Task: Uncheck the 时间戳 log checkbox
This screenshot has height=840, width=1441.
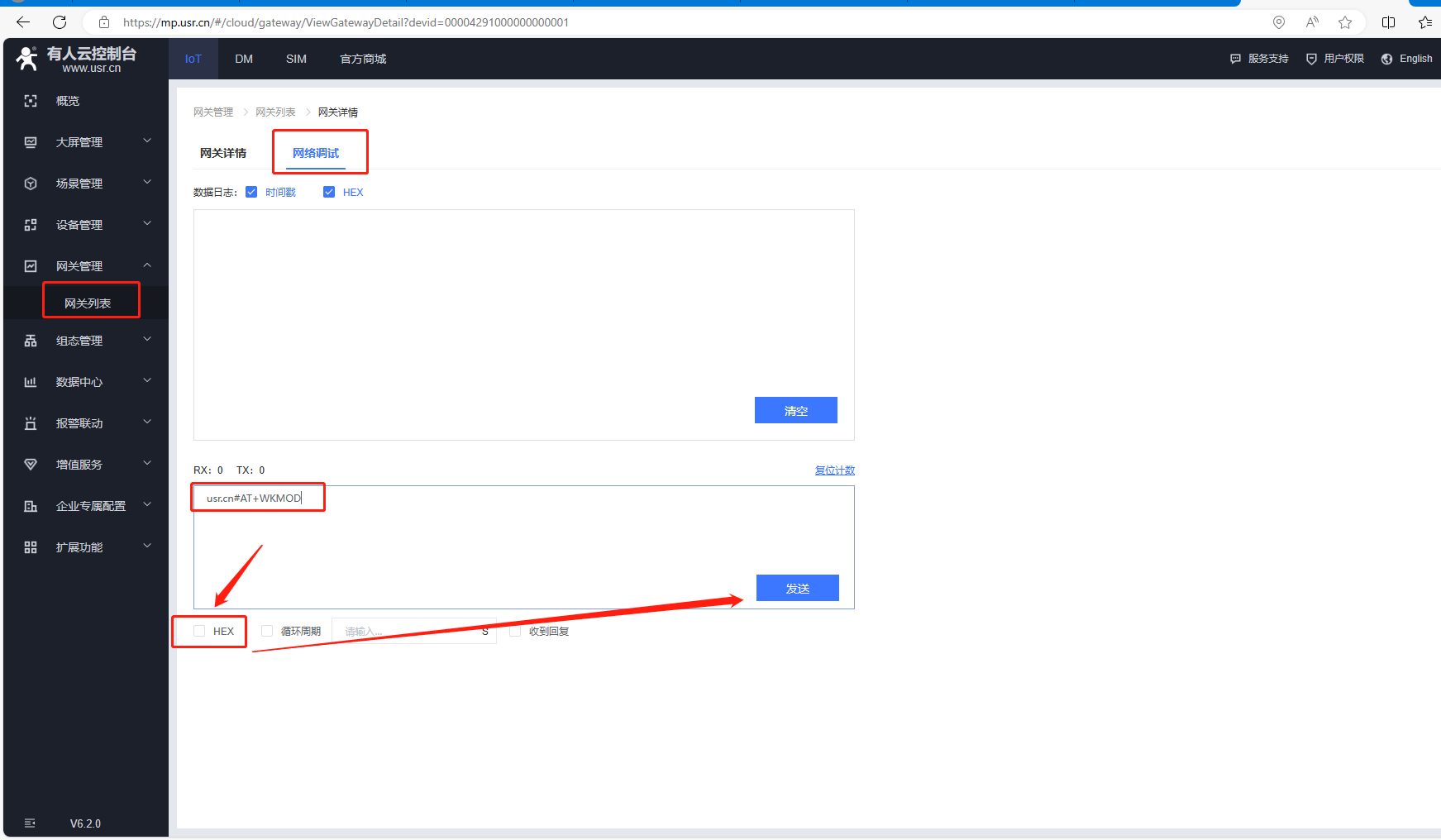Action: (x=251, y=192)
